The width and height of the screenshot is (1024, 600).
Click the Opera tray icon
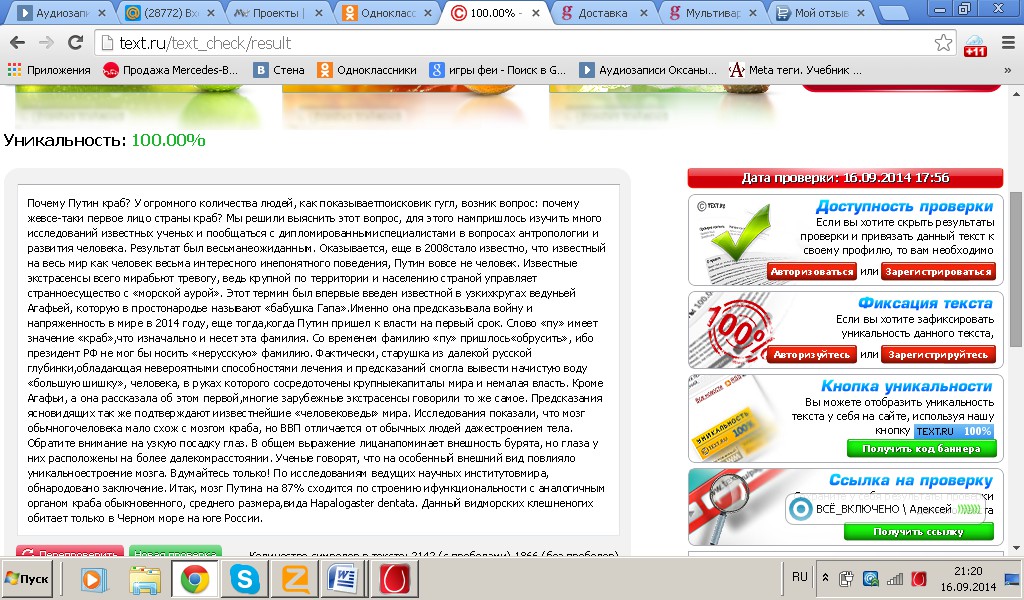tap(918, 578)
